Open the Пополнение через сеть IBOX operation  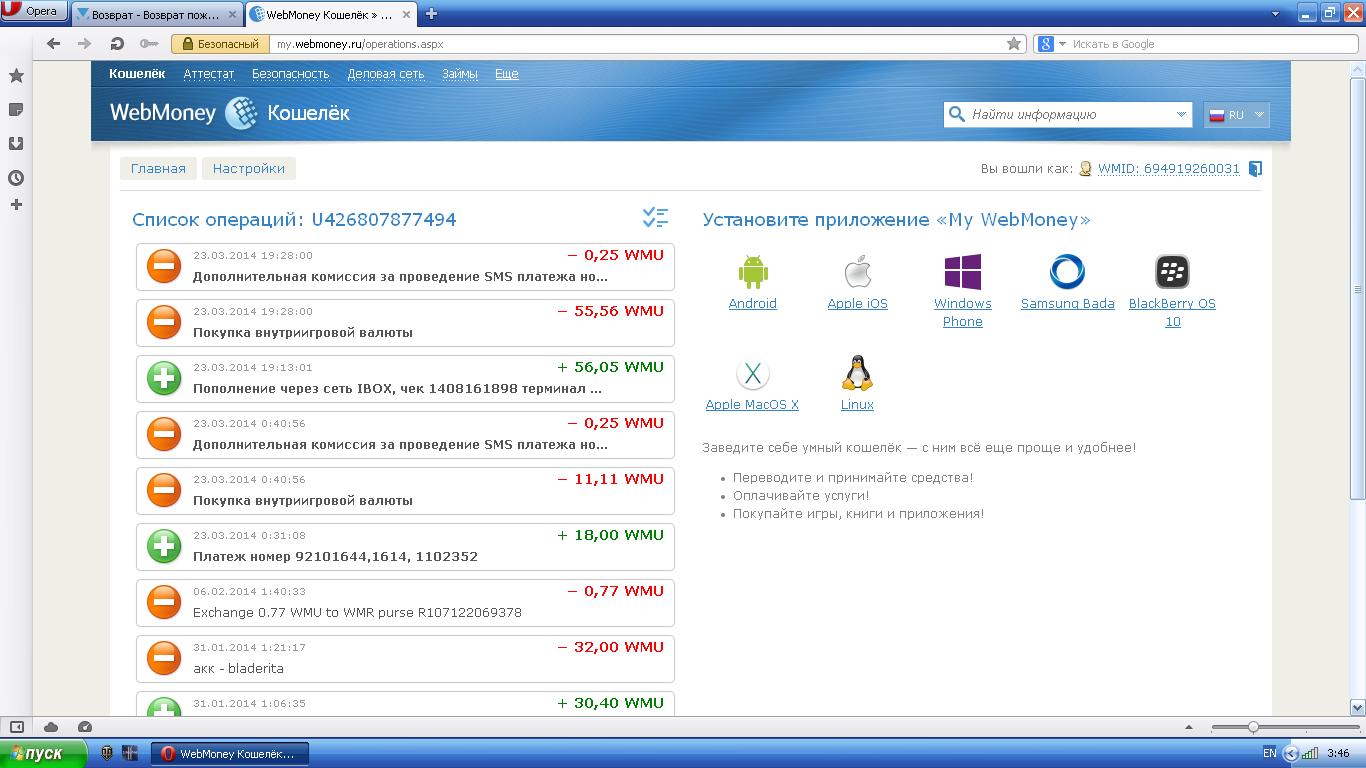405,379
